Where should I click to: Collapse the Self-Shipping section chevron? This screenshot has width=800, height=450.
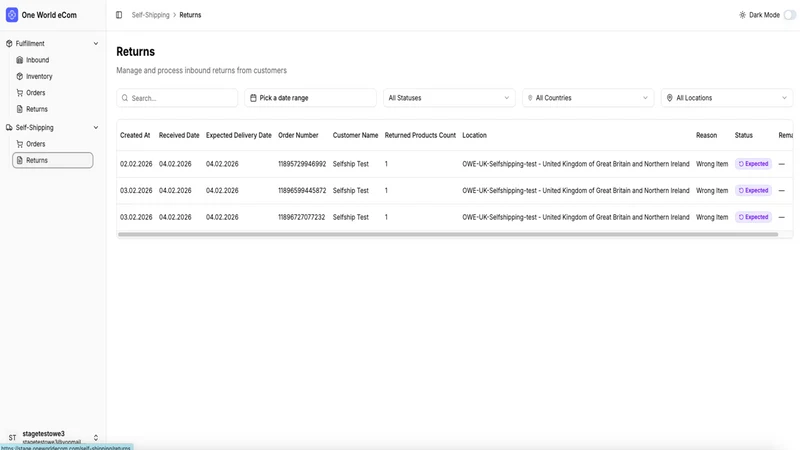pos(95,127)
